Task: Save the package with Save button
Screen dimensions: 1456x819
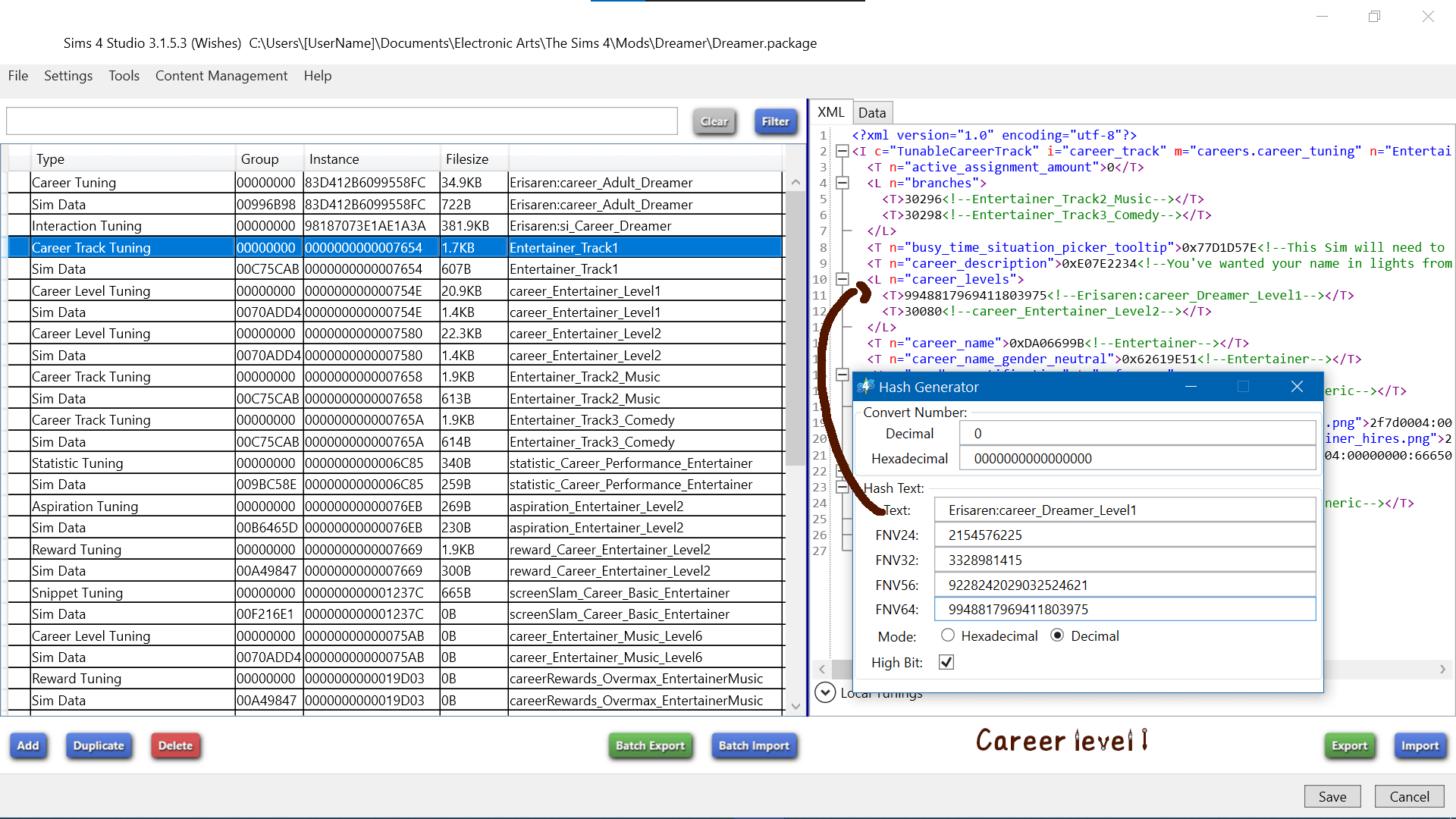Action: [1332, 796]
